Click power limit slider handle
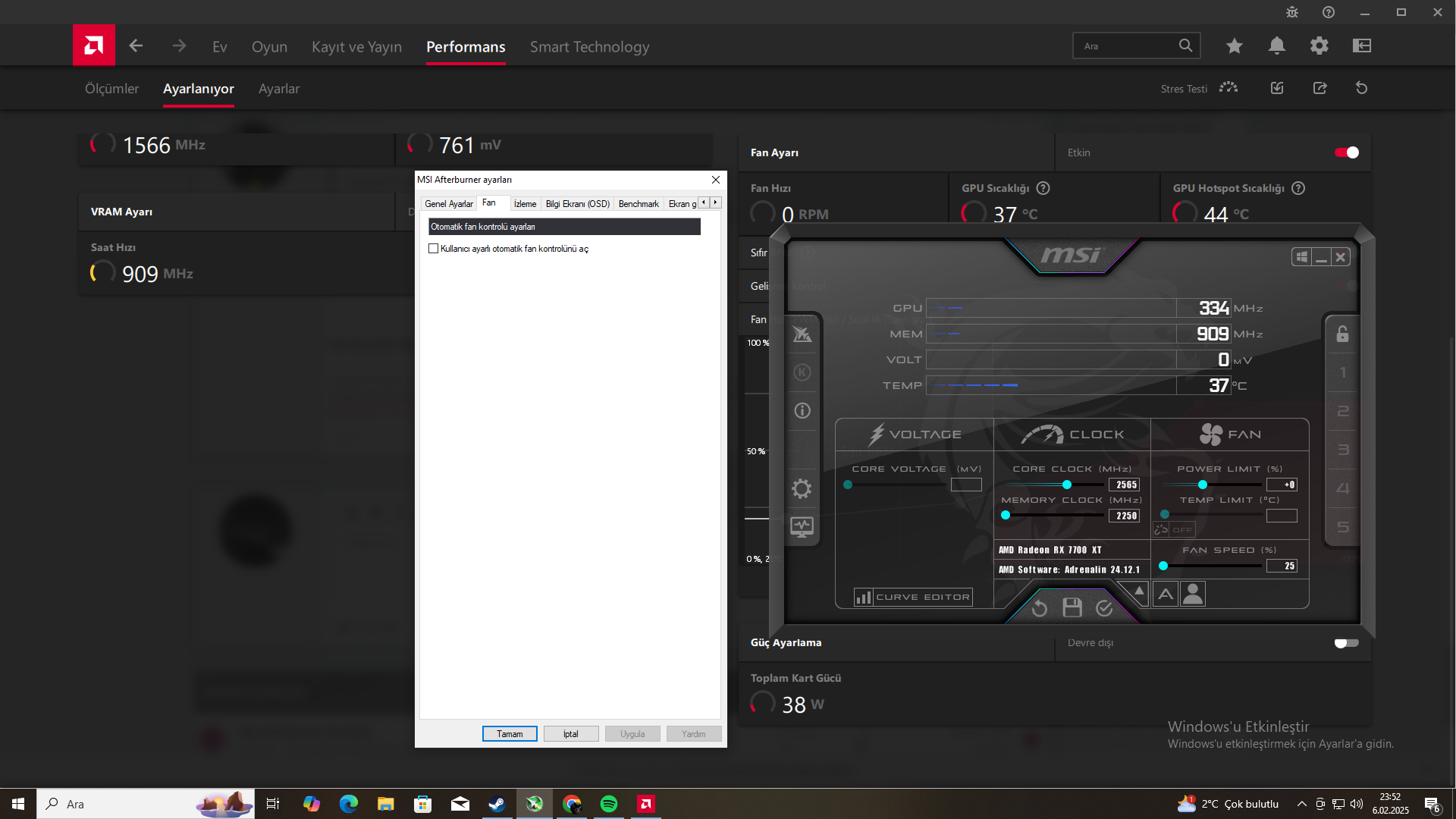The image size is (1456, 819). tap(1203, 485)
